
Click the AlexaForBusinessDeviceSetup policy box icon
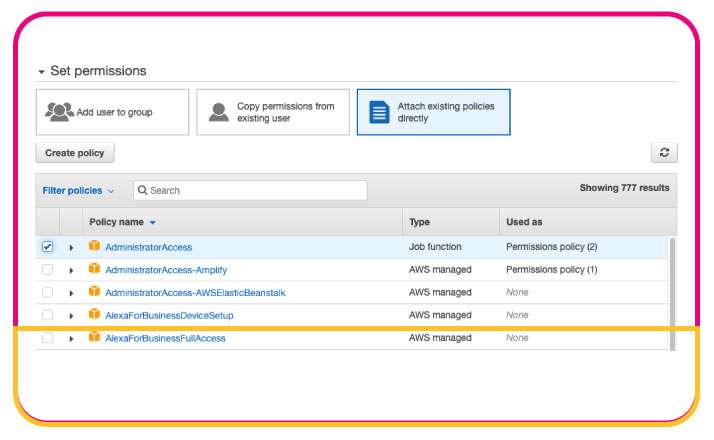(94, 315)
